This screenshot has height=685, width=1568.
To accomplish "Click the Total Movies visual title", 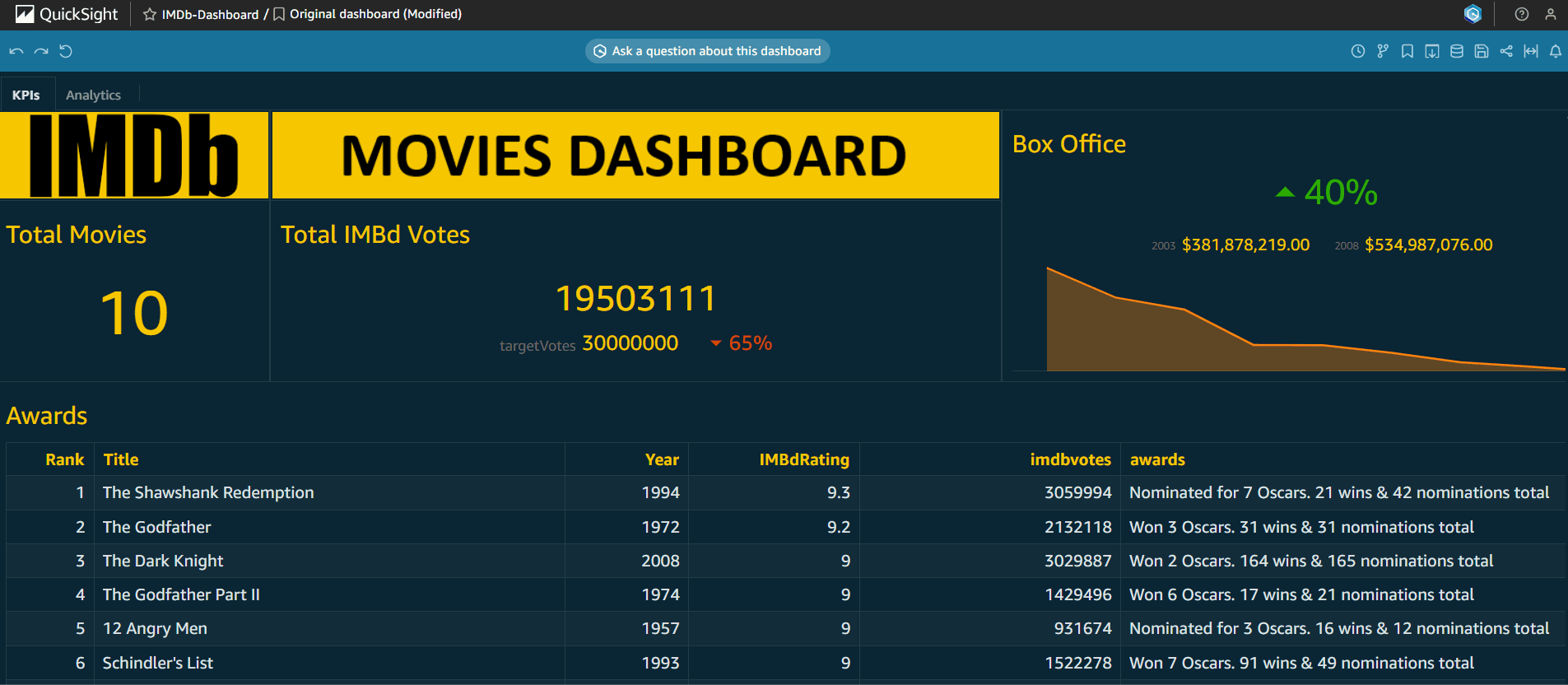I will click(x=77, y=235).
